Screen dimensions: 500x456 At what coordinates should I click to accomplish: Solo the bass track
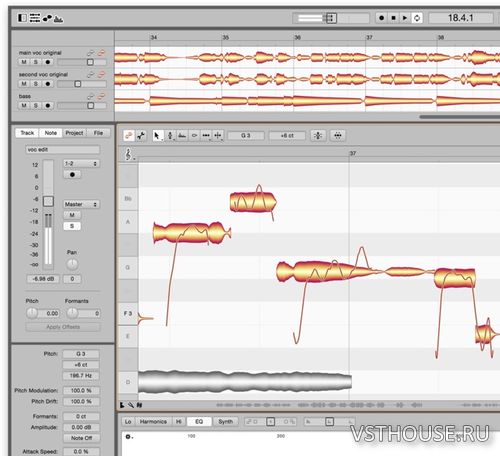[36, 105]
